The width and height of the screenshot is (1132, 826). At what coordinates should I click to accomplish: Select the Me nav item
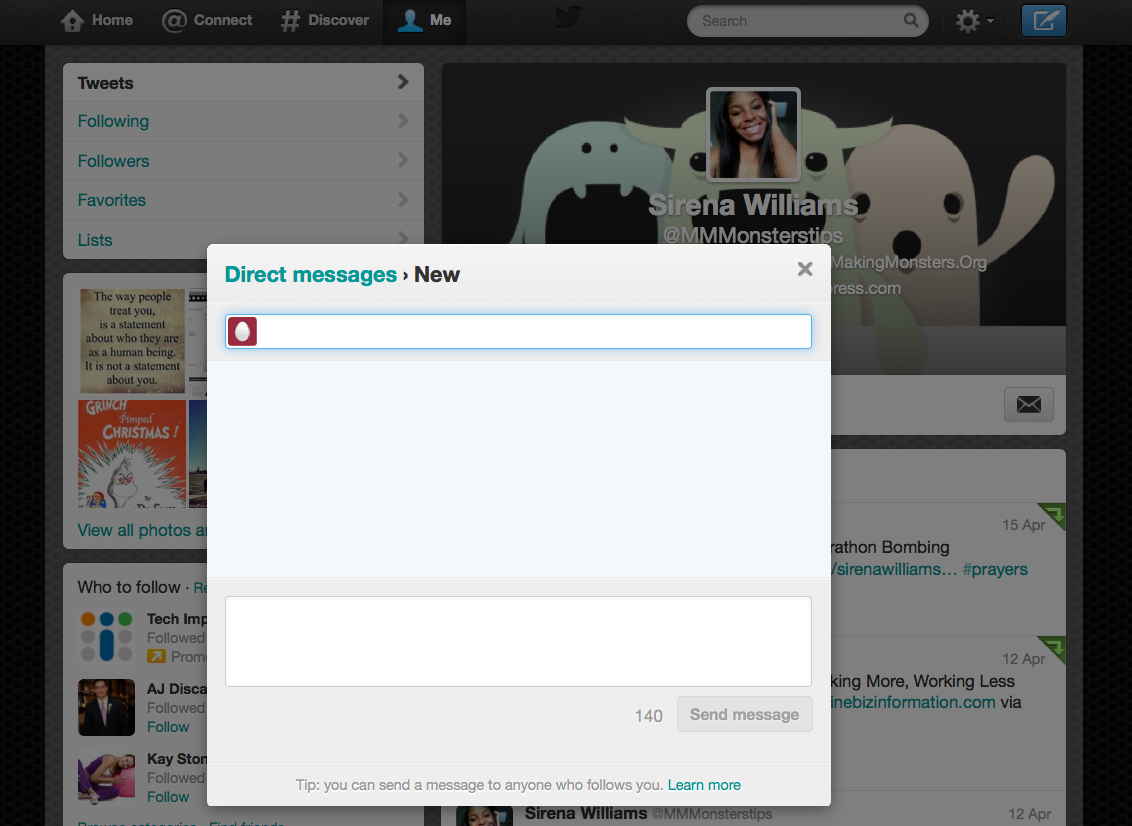tap(424, 20)
